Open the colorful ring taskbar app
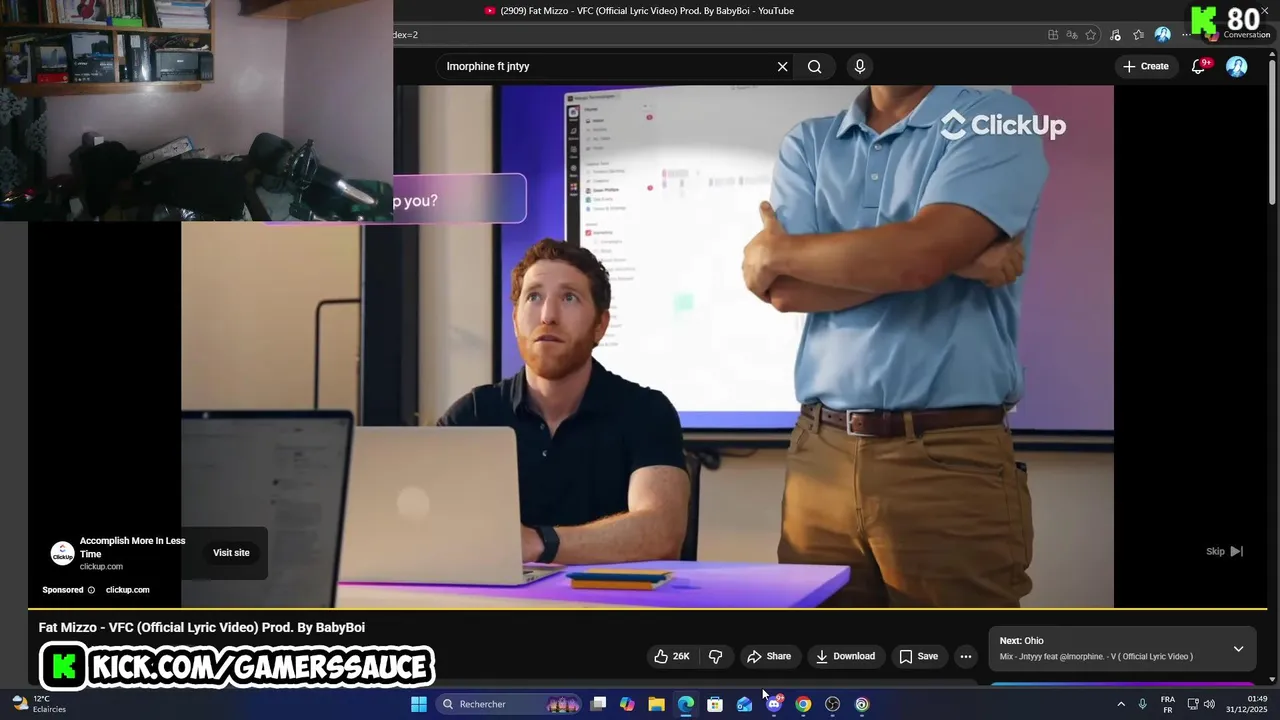The width and height of the screenshot is (1280, 720). pyautogui.click(x=862, y=704)
